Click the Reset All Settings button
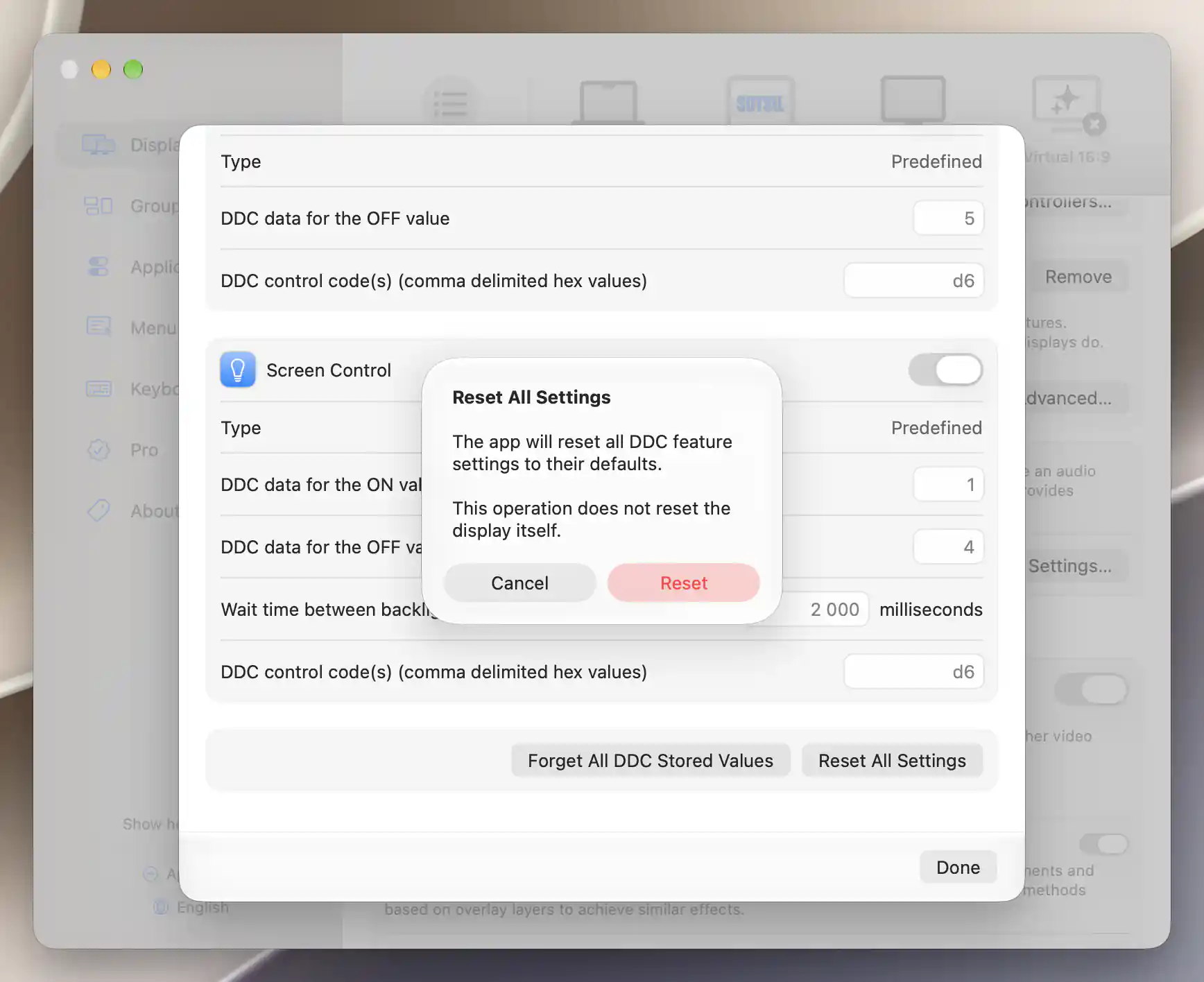The width and height of the screenshot is (1204, 982). (892, 760)
